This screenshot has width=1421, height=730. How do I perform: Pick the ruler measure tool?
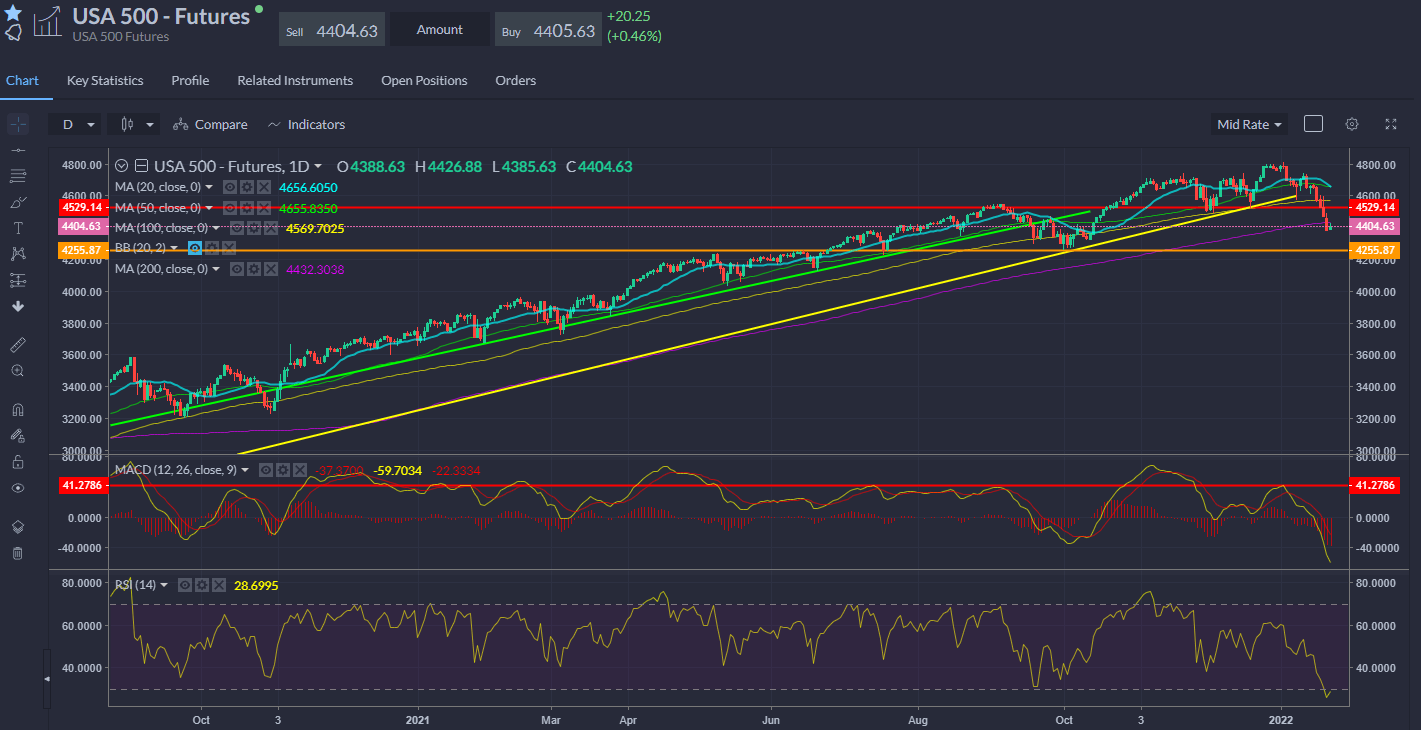tap(17, 345)
